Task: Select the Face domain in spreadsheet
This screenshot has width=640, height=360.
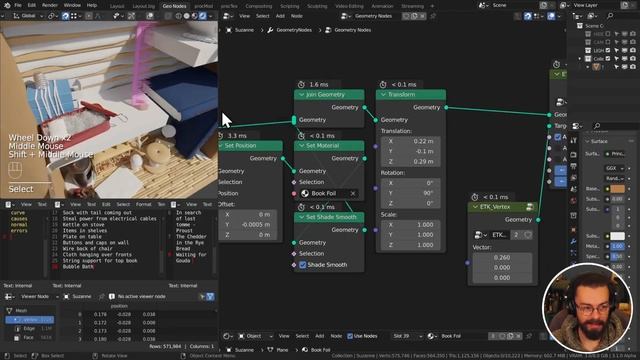Action: pyautogui.click(x=29, y=338)
